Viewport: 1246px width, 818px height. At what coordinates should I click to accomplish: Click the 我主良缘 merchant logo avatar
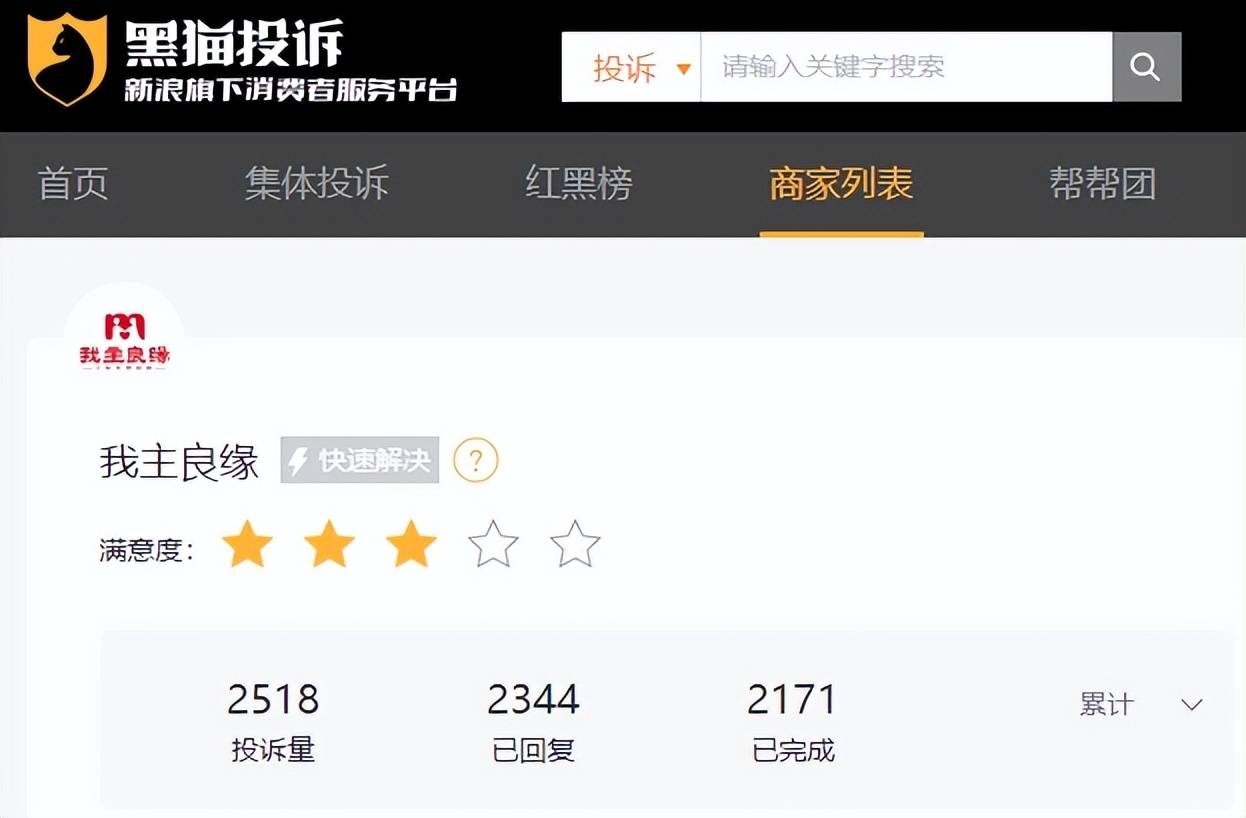124,342
